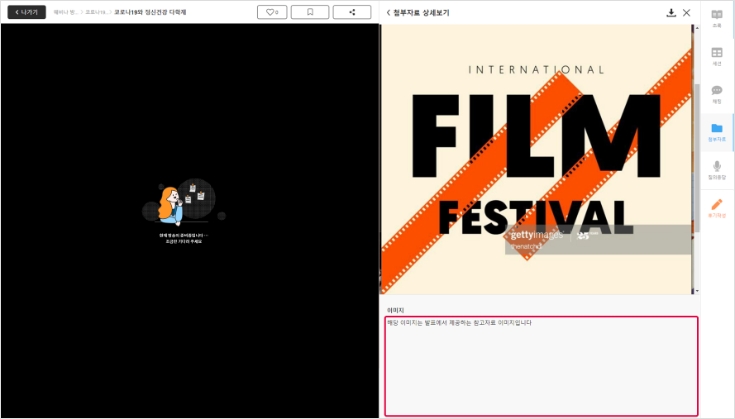The height and width of the screenshot is (419, 735).
Task: Click the second breadcrumb link
Action: pos(96,12)
